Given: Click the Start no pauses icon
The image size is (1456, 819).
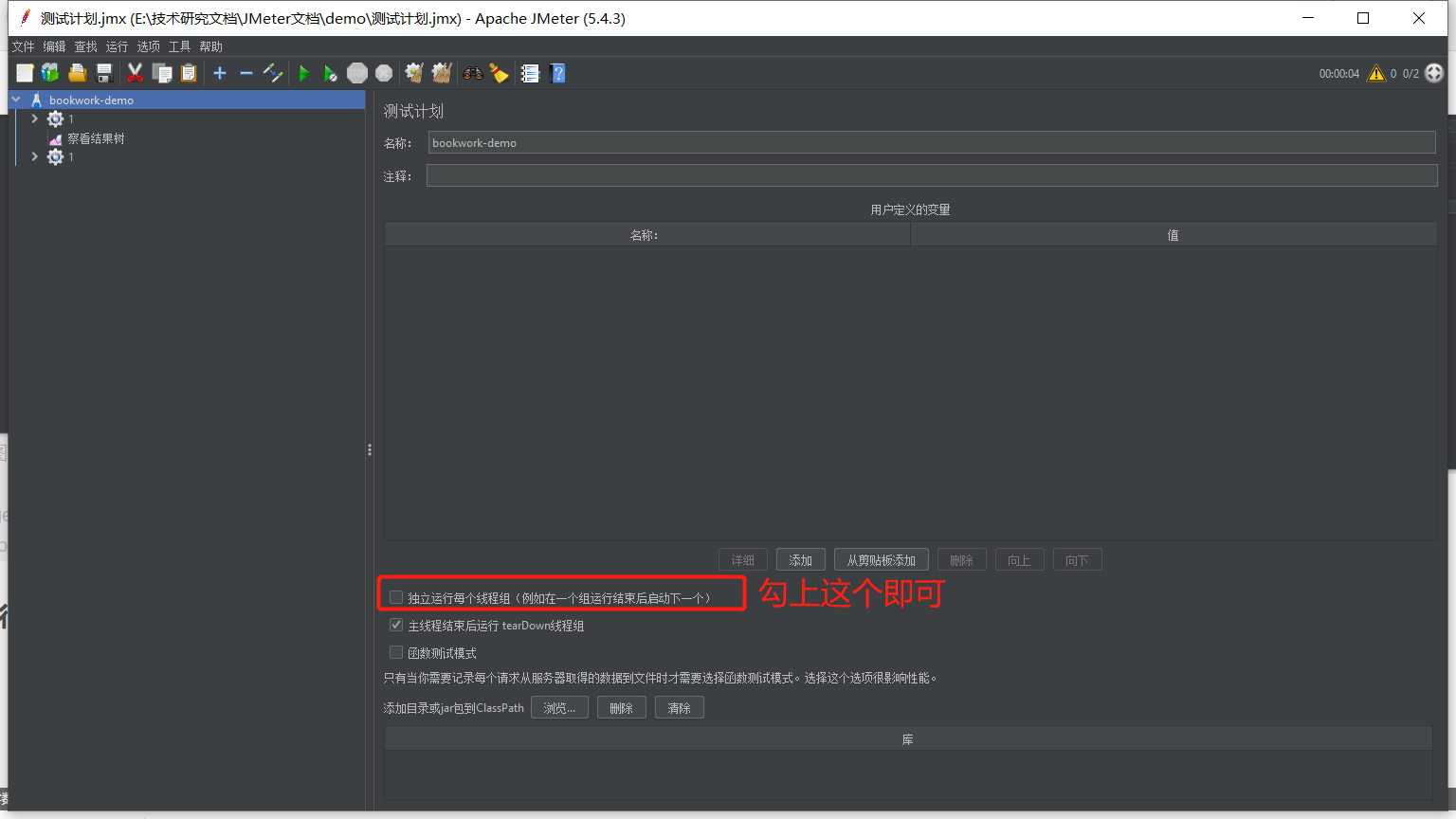Looking at the screenshot, I should (330, 73).
